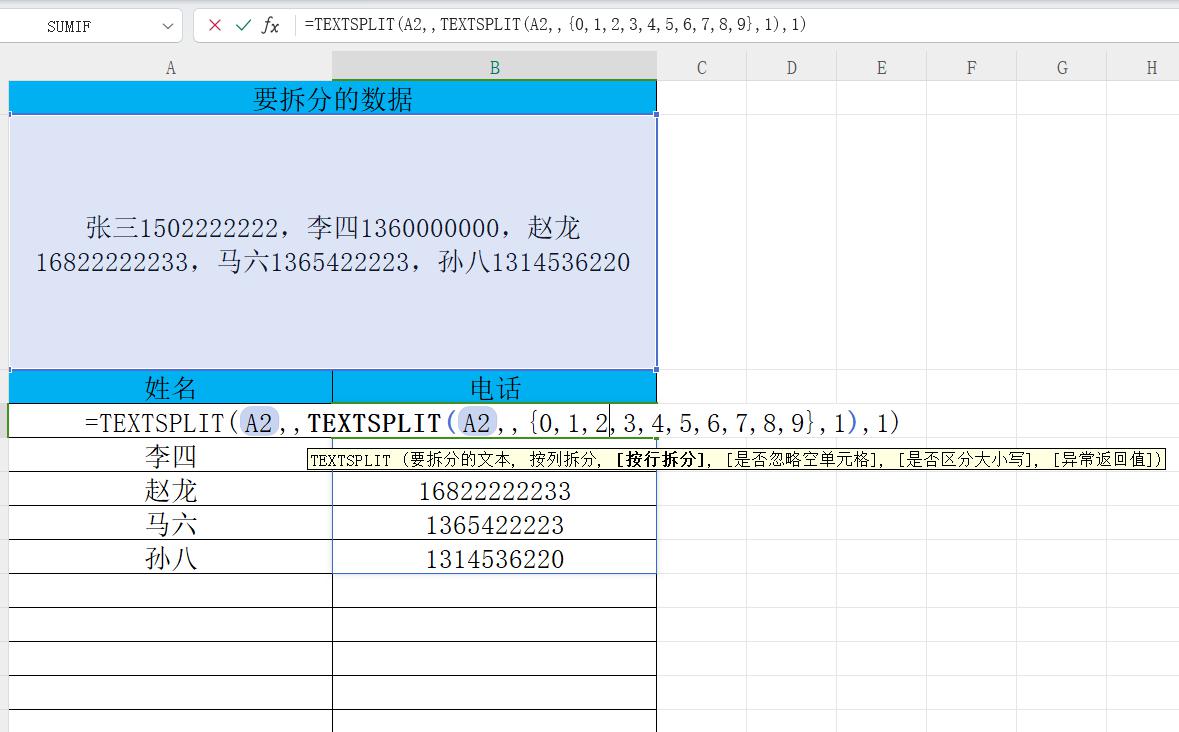Viewport: 1179px width, 732px height.
Task: Click the cell containing 李四
Action: click(x=171, y=455)
